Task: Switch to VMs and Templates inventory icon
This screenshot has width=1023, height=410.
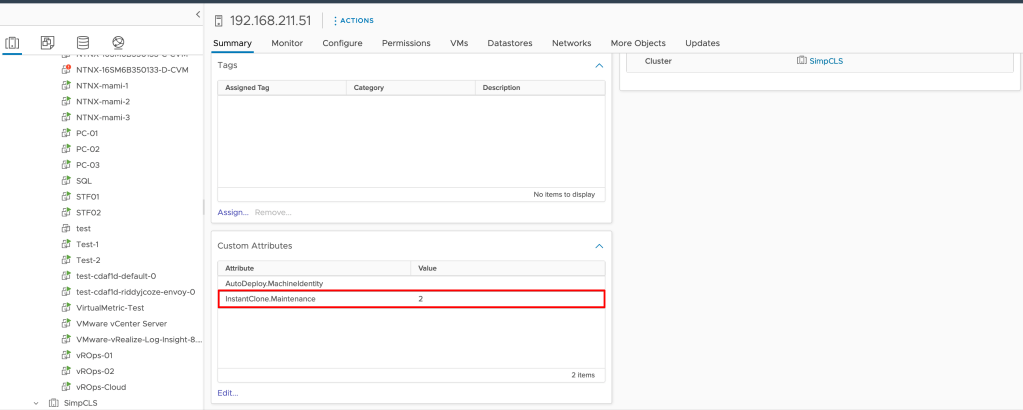Action: click(x=47, y=43)
